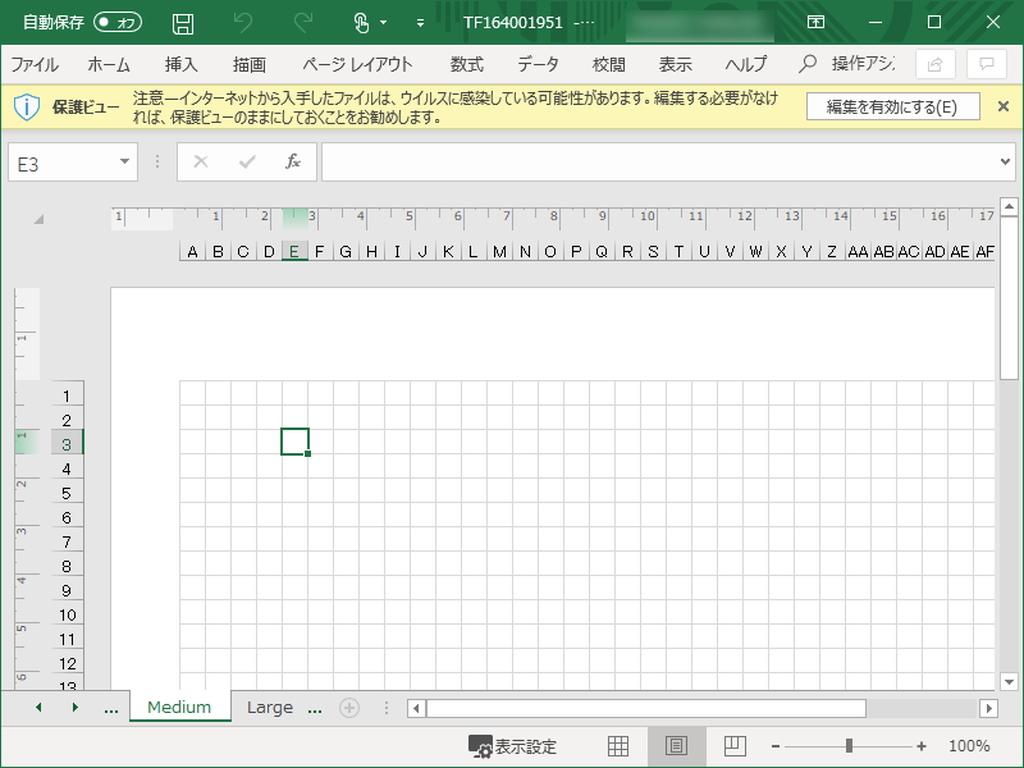
Task: Click the Ribbon display options icon
Action: pos(816,22)
